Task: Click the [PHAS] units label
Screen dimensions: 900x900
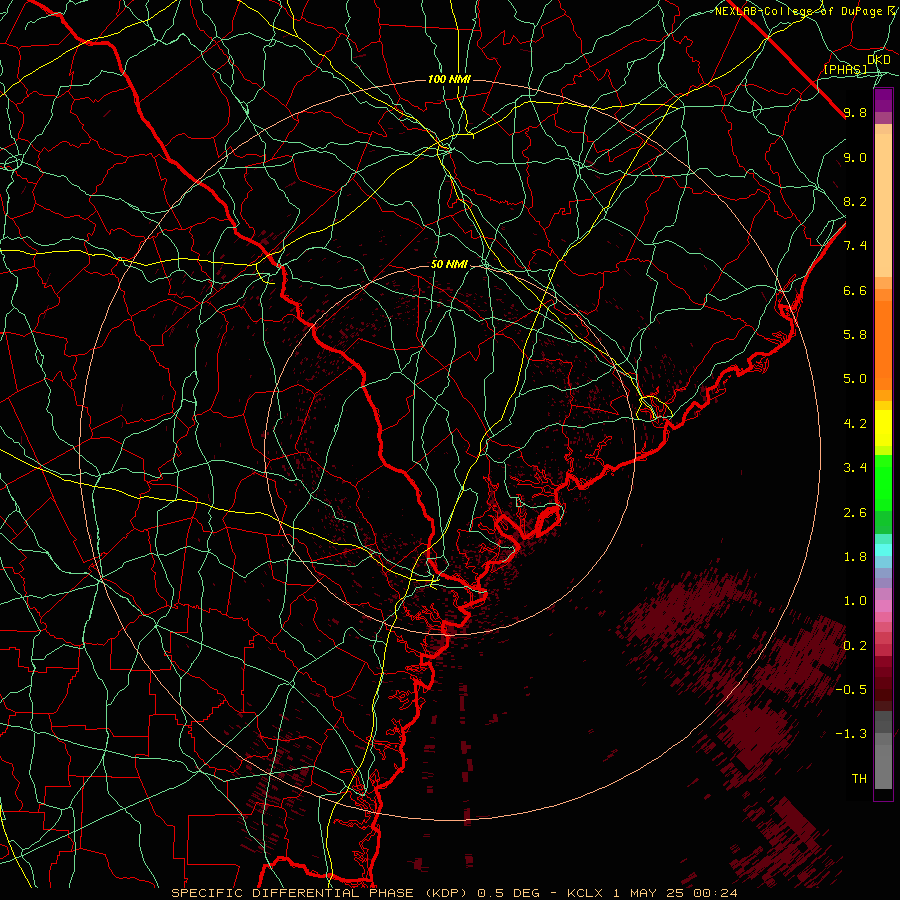Action: pyautogui.click(x=846, y=69)
